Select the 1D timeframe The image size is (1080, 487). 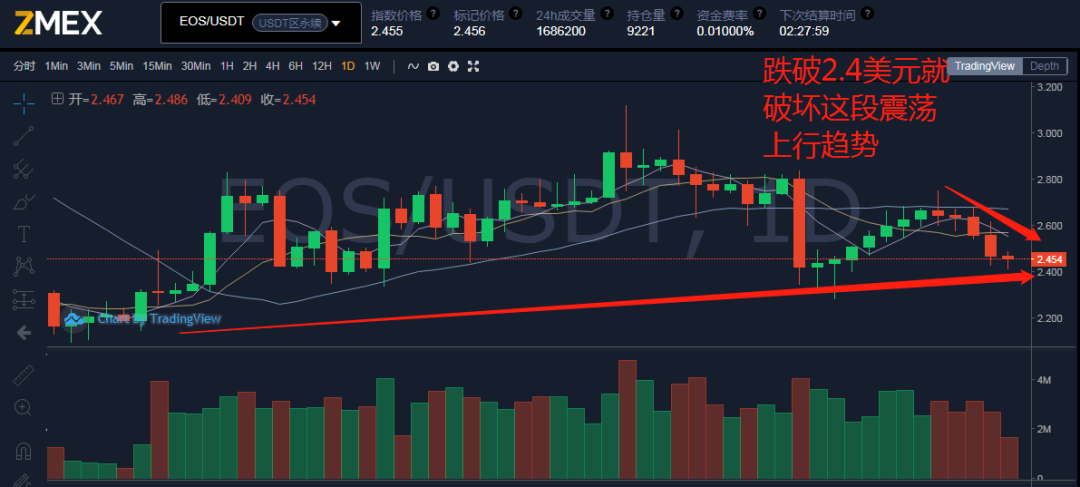tap(349, 66)
